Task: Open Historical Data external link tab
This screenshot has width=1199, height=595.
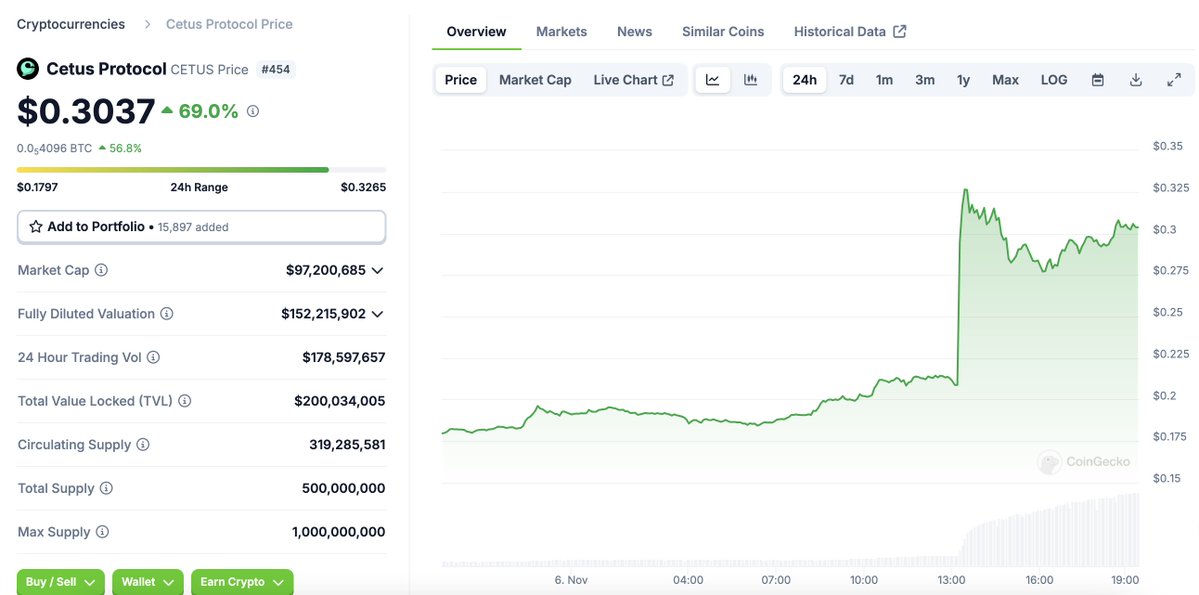Action: pos(850,31)
